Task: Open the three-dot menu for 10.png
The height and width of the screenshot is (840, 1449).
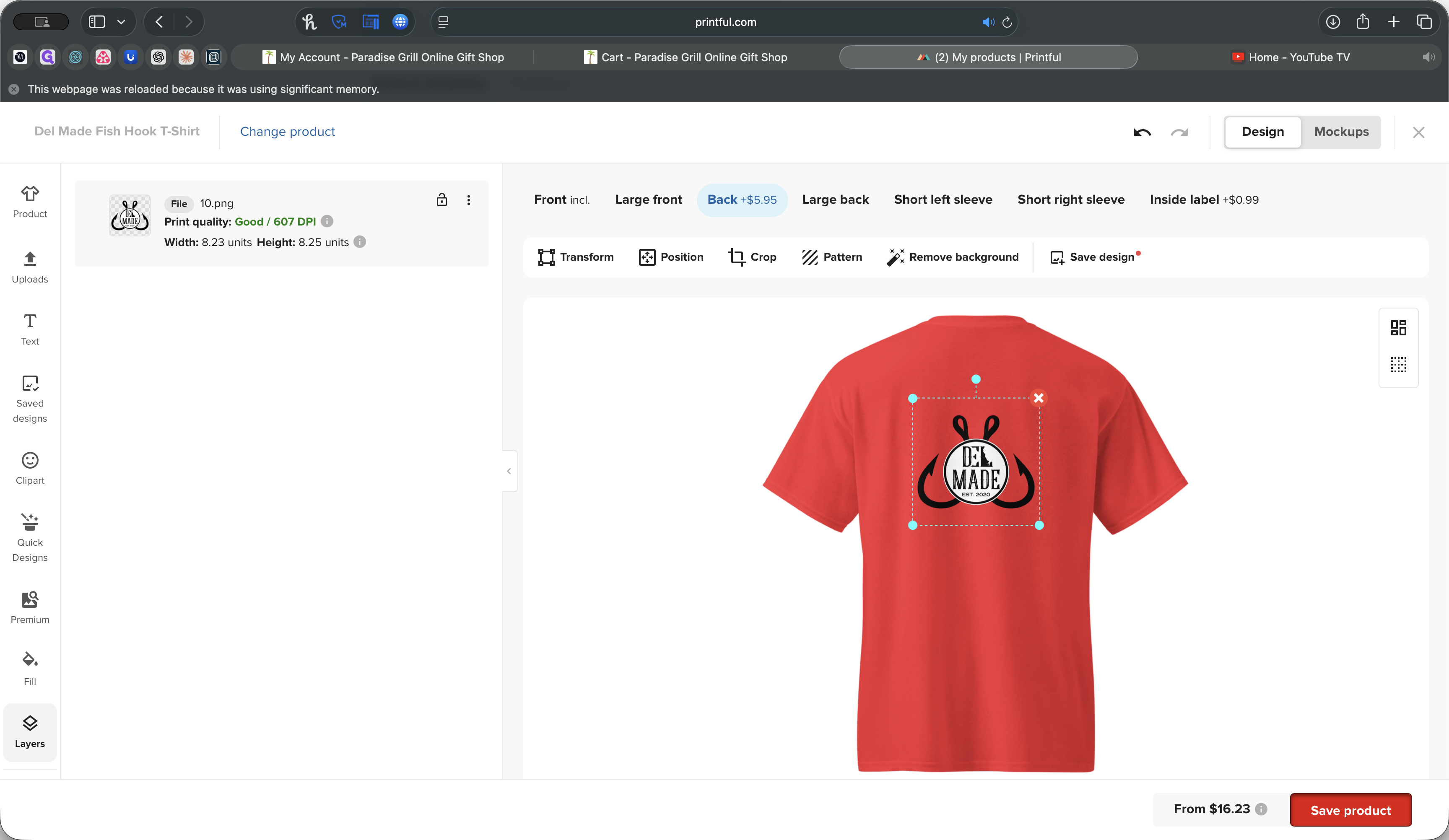Action: click(x=469, y=200)
